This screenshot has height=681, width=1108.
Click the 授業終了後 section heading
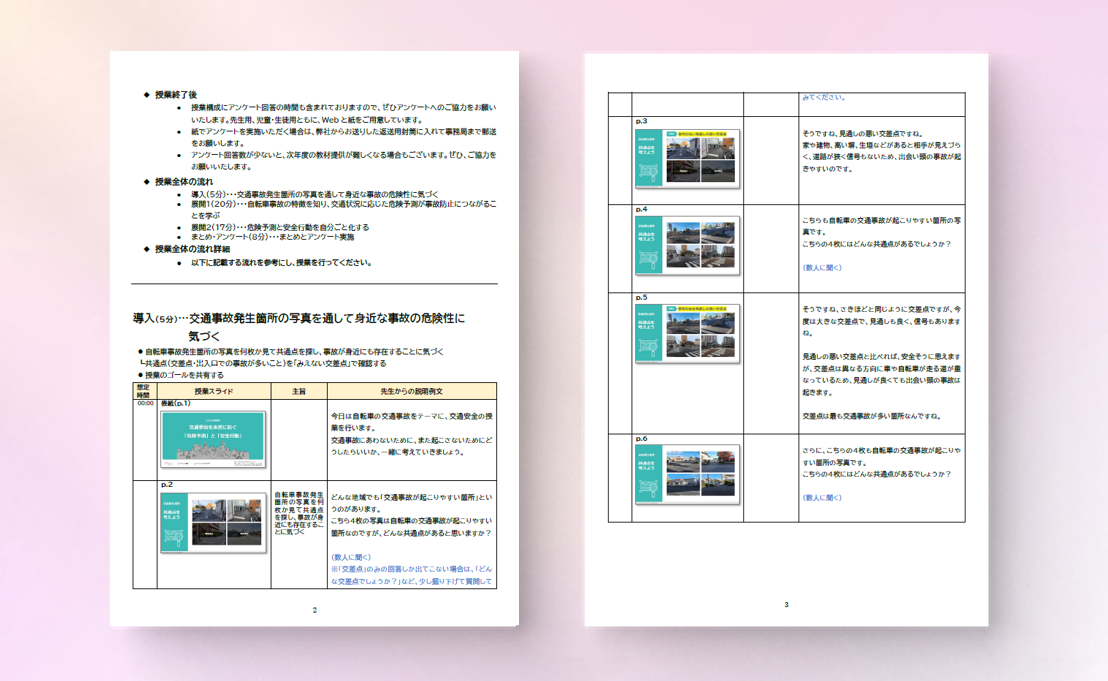pos(178,94)
